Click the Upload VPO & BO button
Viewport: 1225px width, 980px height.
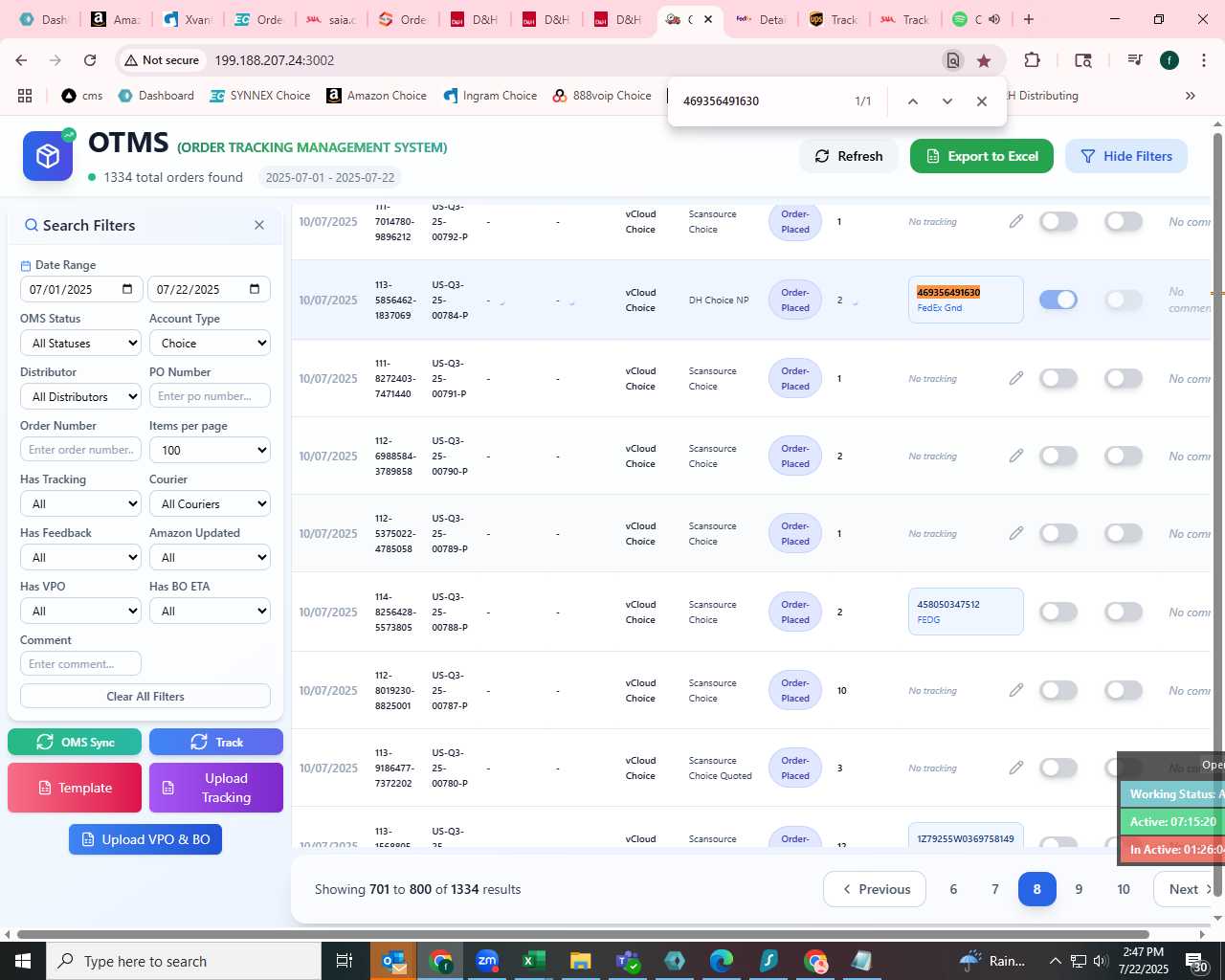pyautogui.click(x=145, y=839)
